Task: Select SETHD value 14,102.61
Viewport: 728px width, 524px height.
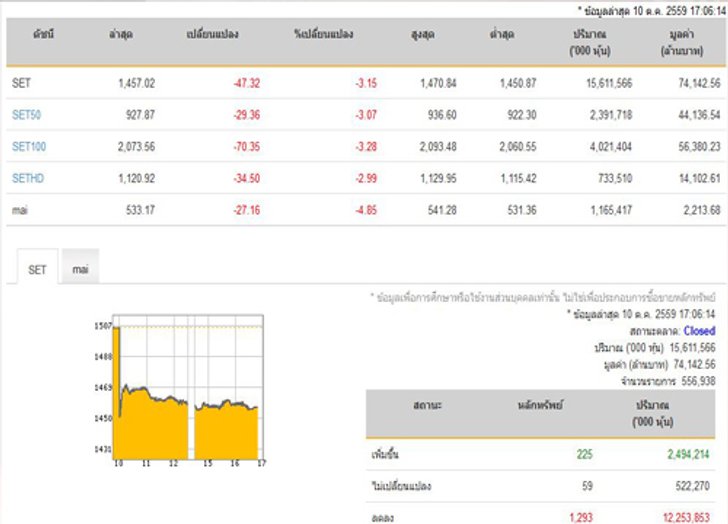Action: pos(700,178)
